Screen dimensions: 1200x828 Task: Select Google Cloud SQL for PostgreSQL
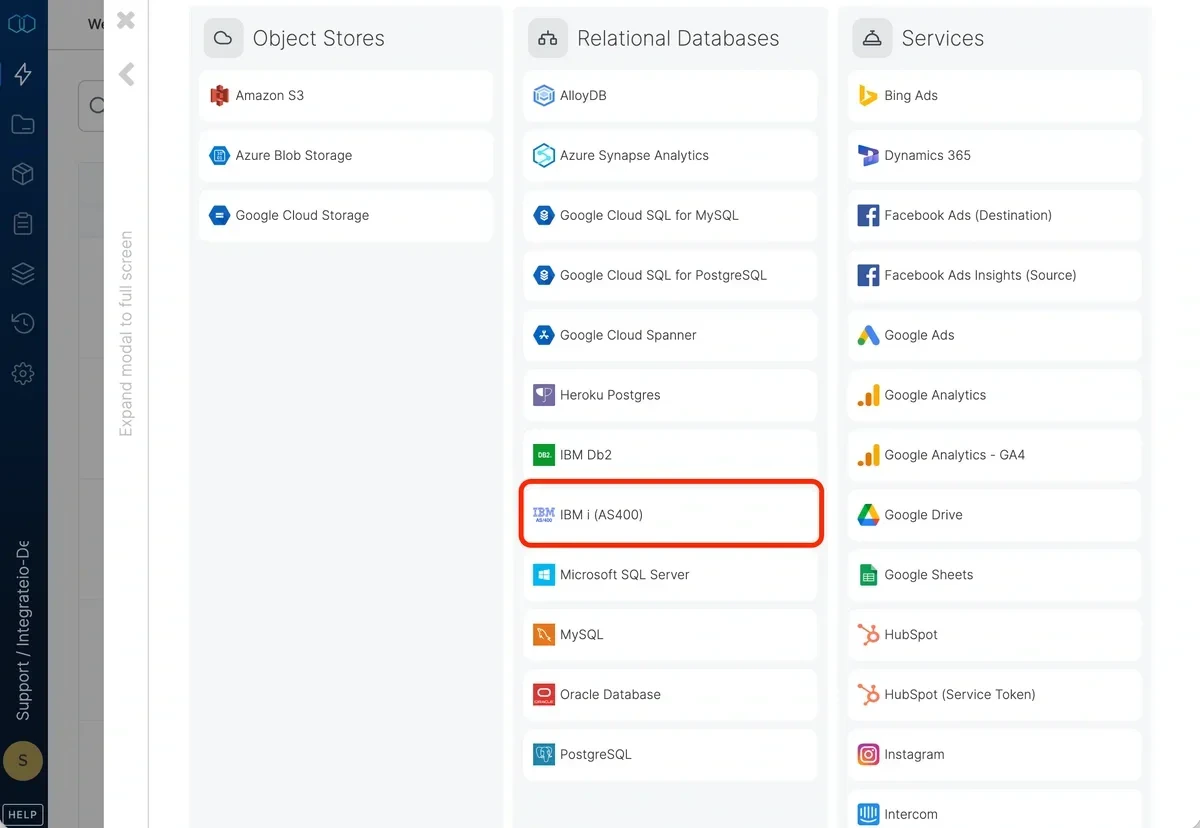(670, 276)
